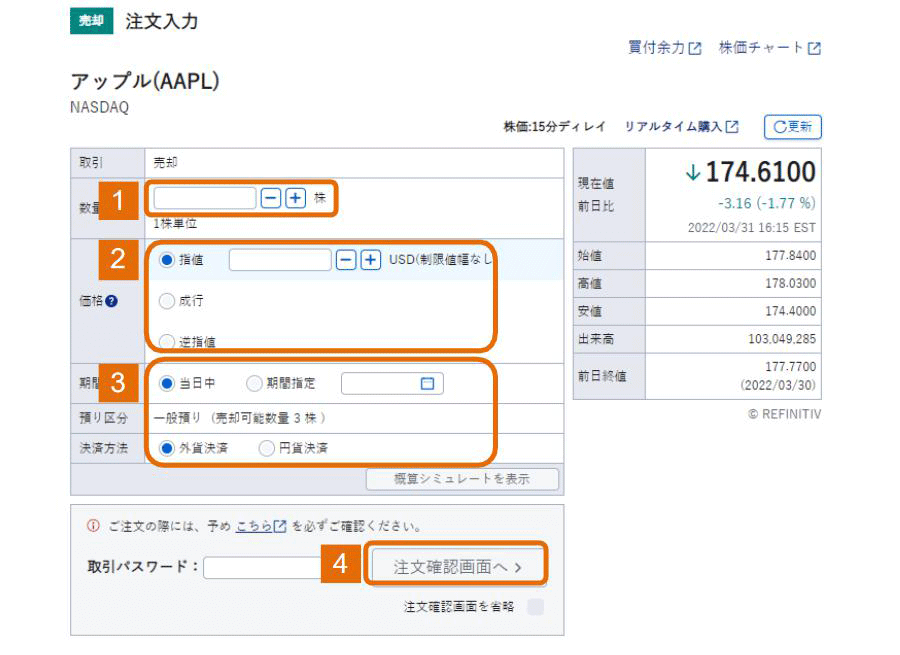This screenshot has width=900, height=655.
Task: Select the 期間指定 radio button
Action: 254,383
